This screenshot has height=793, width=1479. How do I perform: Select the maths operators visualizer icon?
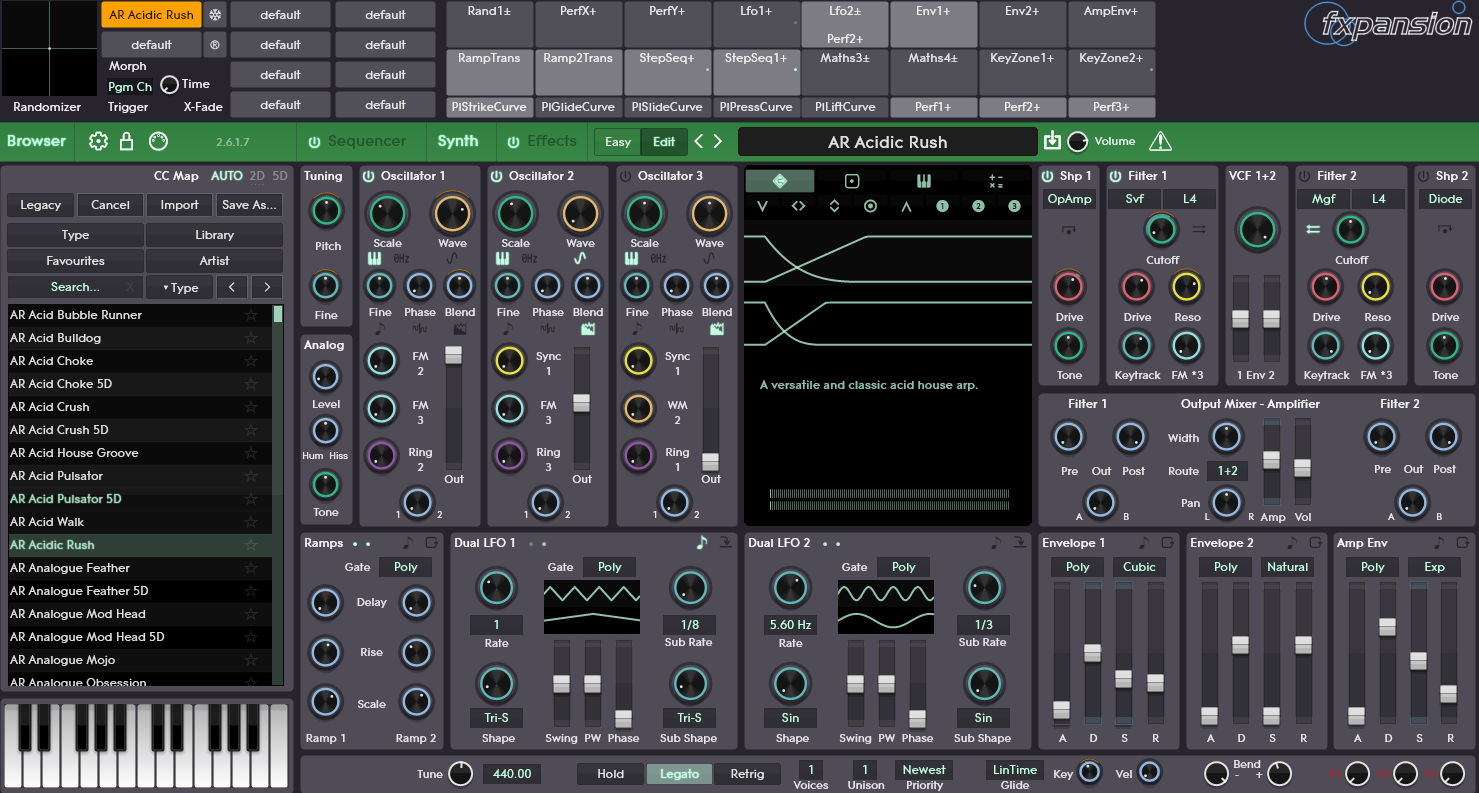[x=995, y=181]
